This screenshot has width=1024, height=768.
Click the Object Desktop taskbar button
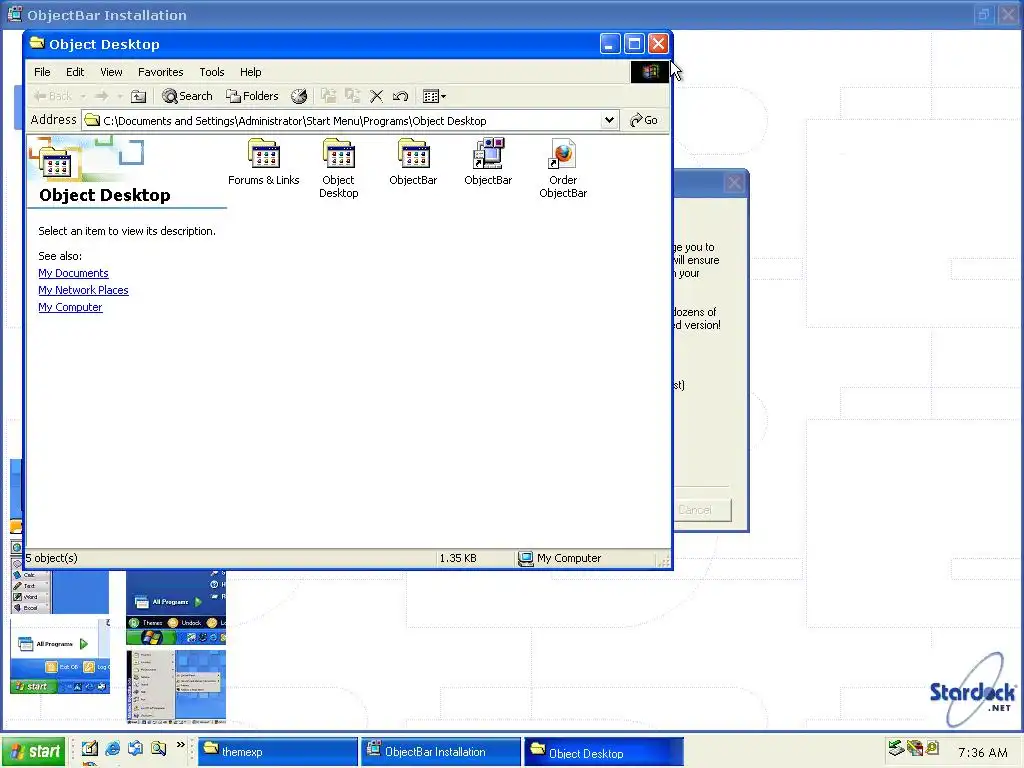[604, 752]
